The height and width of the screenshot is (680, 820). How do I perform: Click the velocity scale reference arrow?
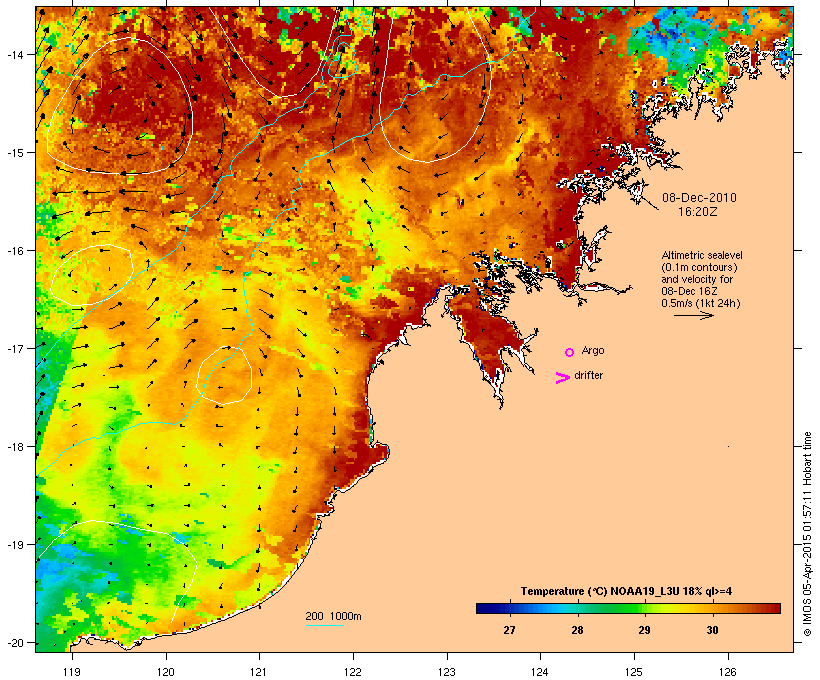(693, 315)
